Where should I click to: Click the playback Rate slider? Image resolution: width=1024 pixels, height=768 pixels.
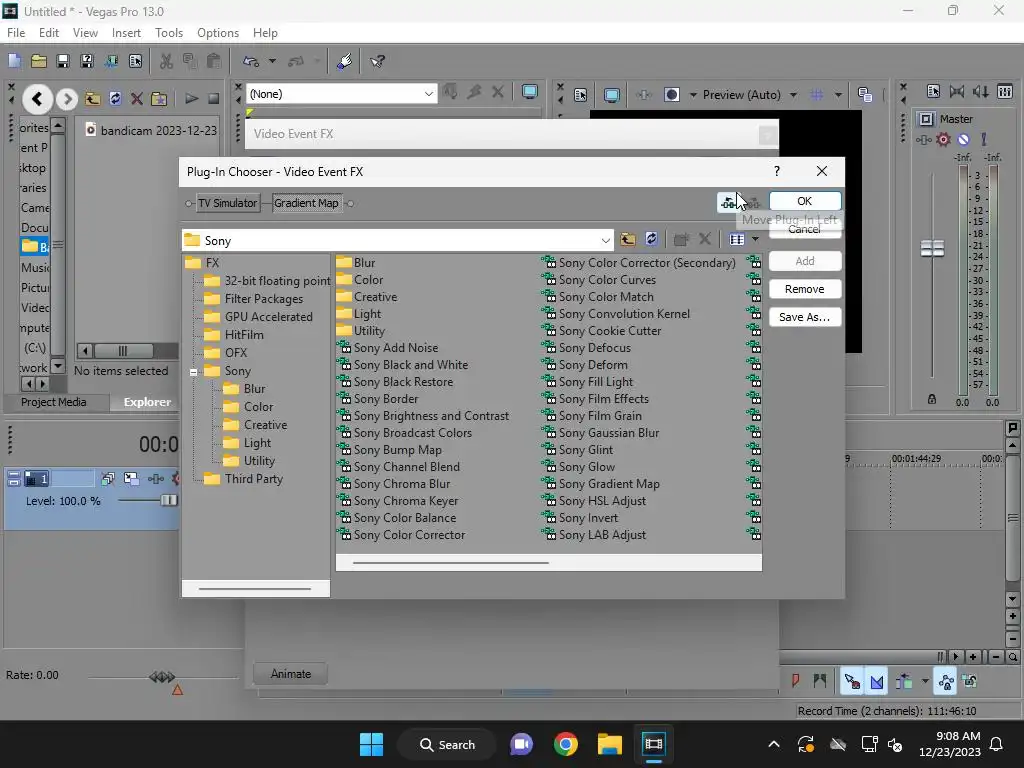(x=162, y=677)
